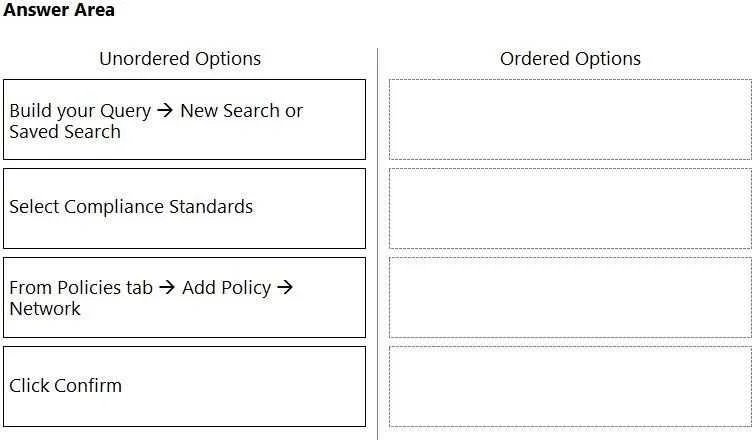Pick the "Select Compliance Standards" option
This screenshot has width=752, height=440.
click(x=184, y=208)
